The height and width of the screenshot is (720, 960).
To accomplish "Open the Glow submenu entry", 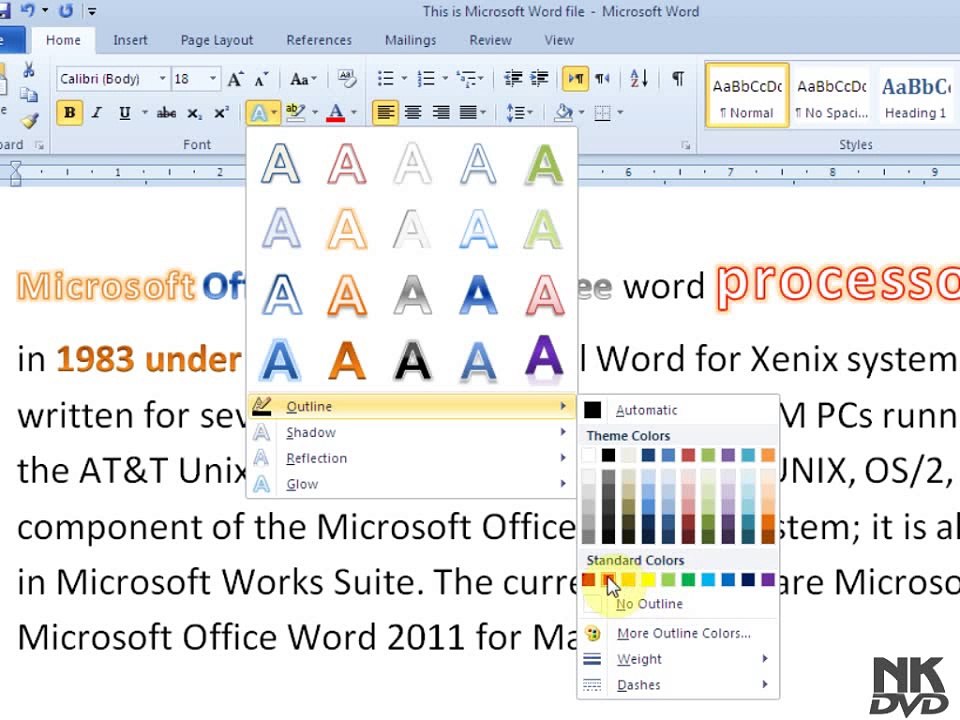I will (411, 484).
